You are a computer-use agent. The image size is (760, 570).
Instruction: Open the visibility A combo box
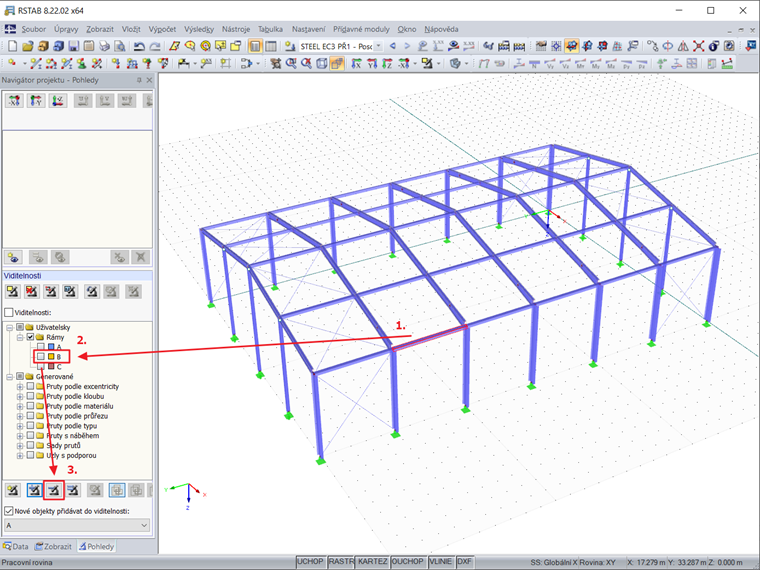[x=77, y=525]
